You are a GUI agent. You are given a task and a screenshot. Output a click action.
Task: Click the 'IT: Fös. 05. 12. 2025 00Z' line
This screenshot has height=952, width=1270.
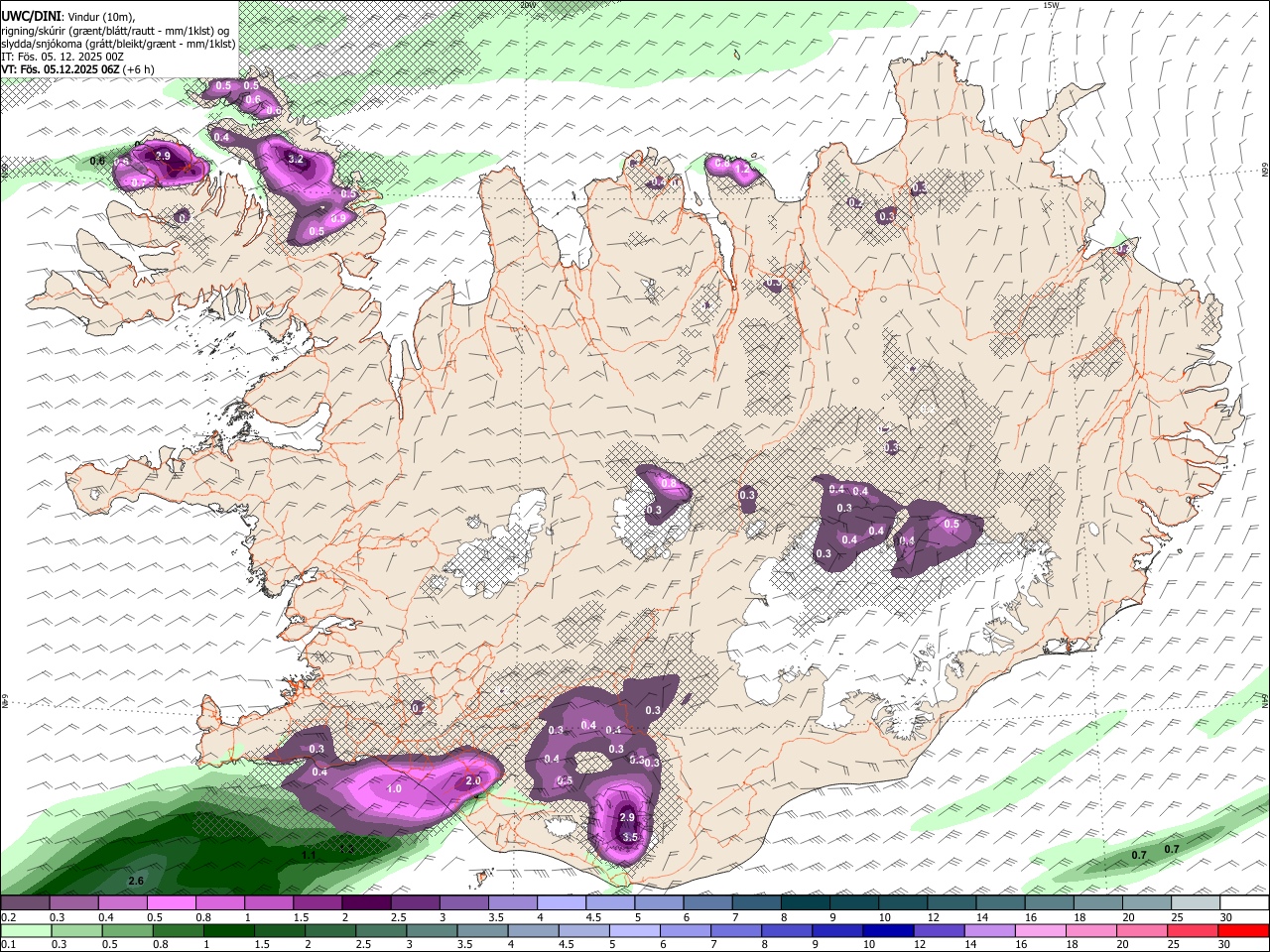point(63,57)
